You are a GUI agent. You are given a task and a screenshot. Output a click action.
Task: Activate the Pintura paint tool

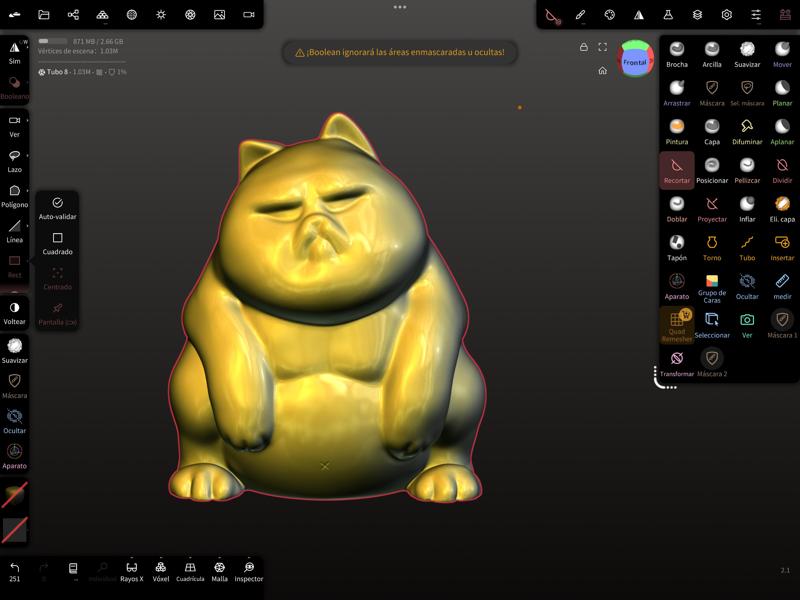pyautogui.click(x=677, y=132)
